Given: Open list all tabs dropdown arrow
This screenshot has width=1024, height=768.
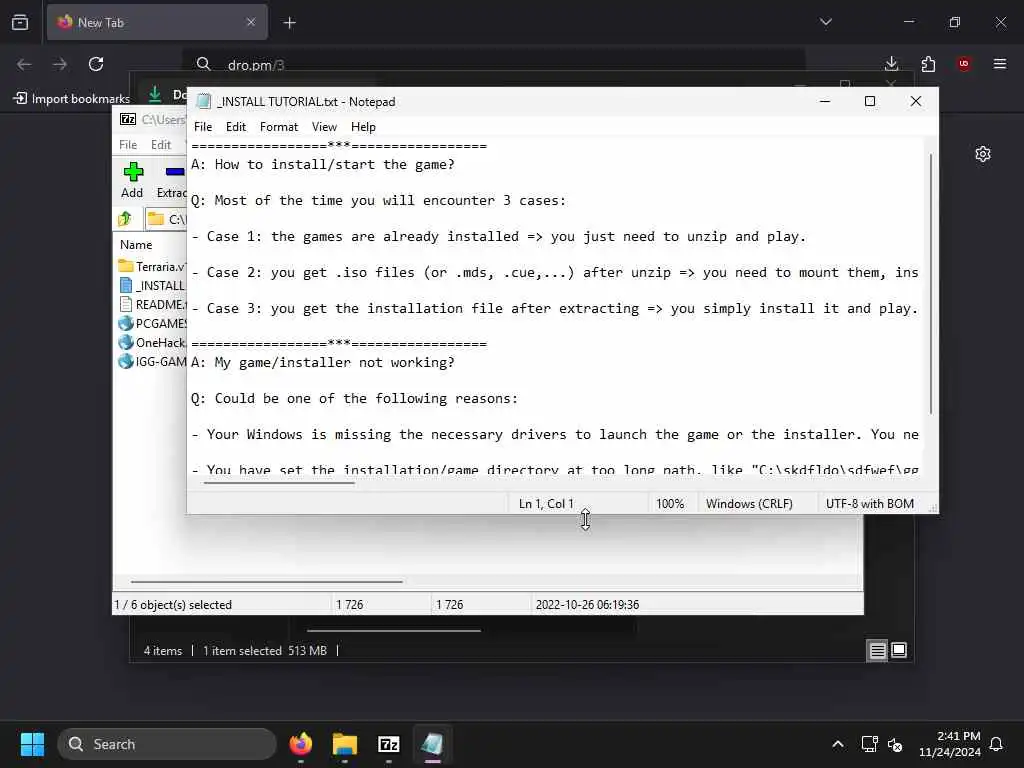Looking at the screenshot, I should [825, 22].
